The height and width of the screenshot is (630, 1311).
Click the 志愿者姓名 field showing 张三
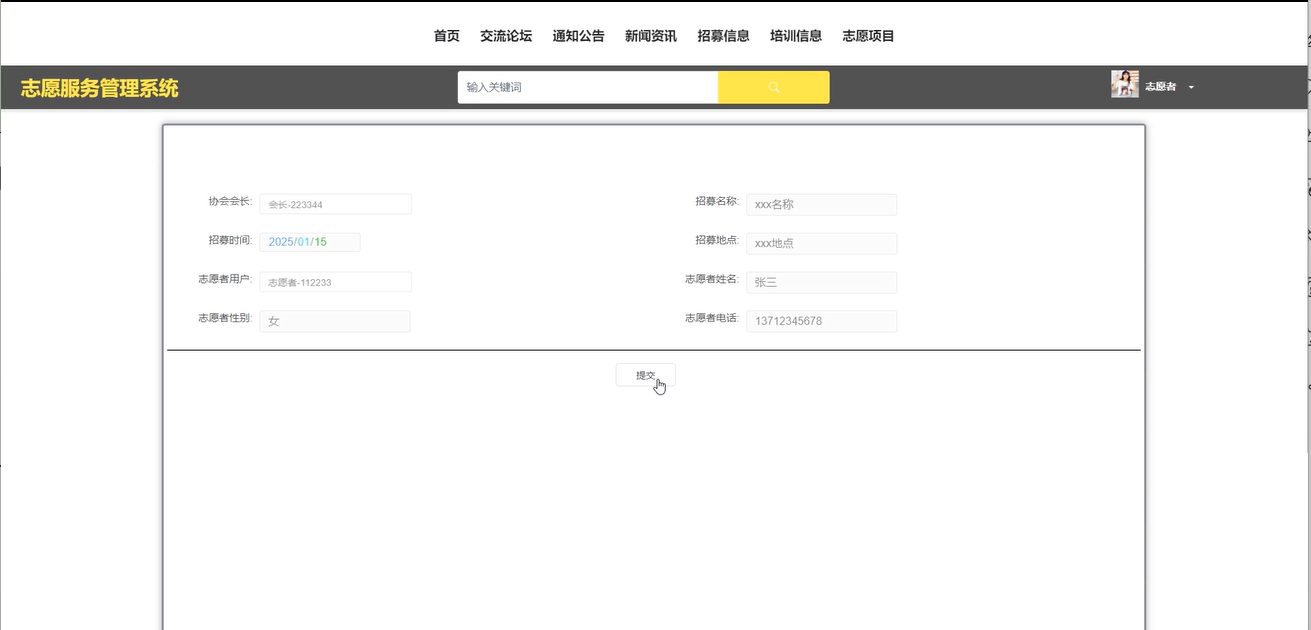[822, 282]
